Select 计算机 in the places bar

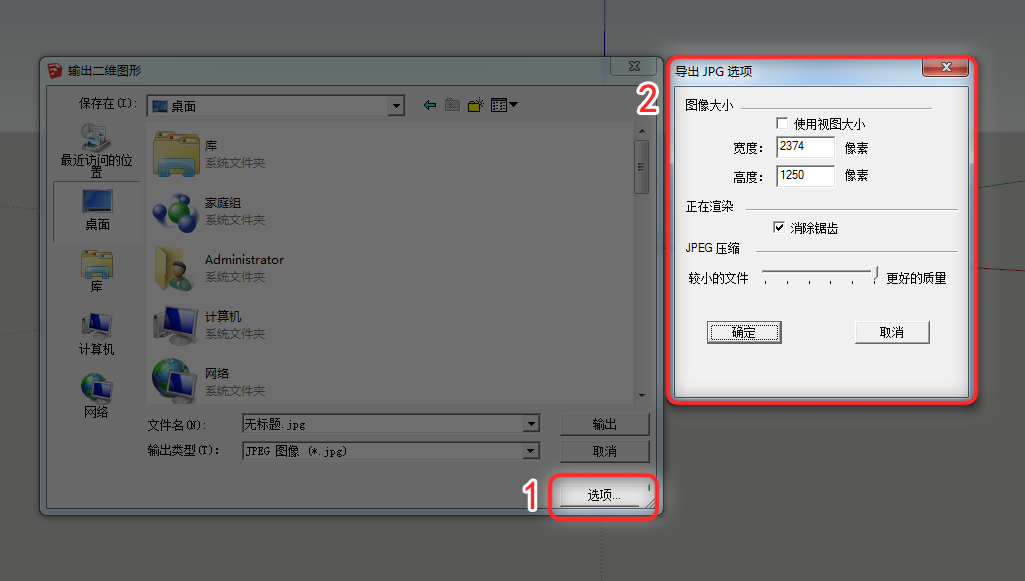(97, 334)
